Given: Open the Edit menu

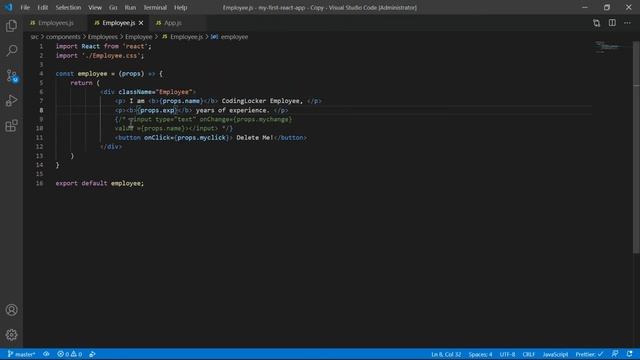Looking at the screenshot, I should coord(42,7).
